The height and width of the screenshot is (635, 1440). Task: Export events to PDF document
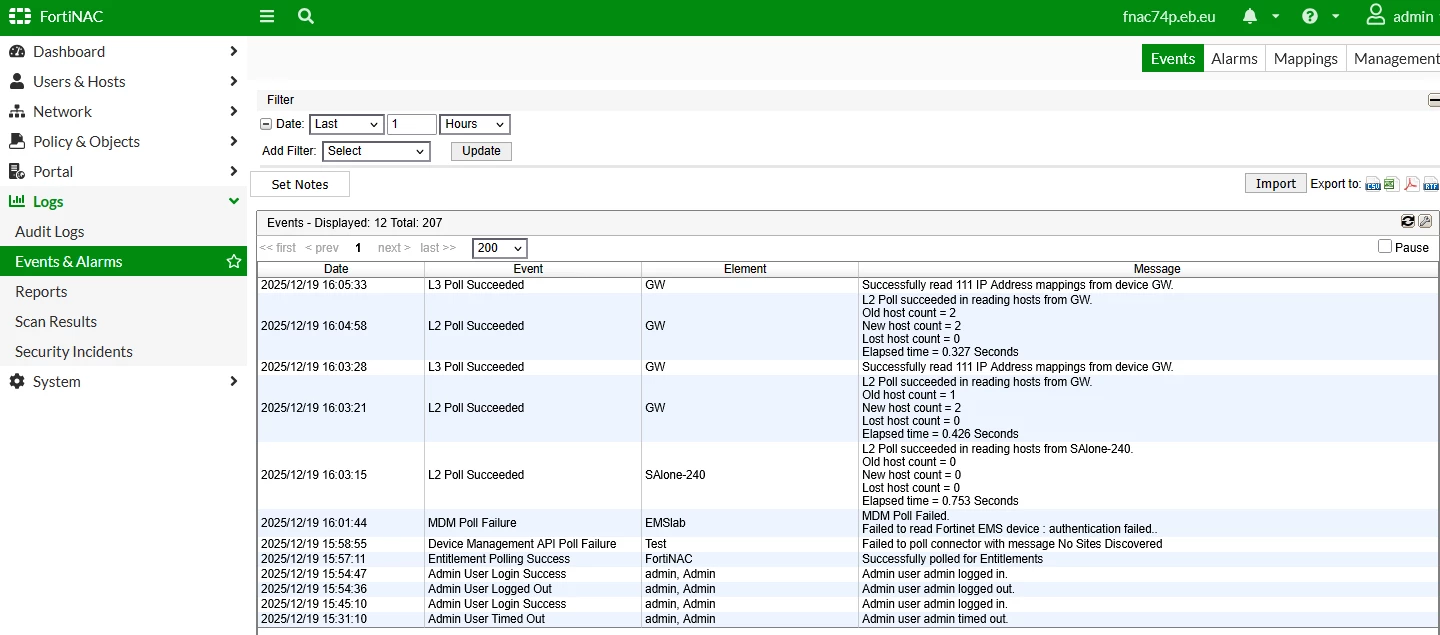tap(1412, 184)
